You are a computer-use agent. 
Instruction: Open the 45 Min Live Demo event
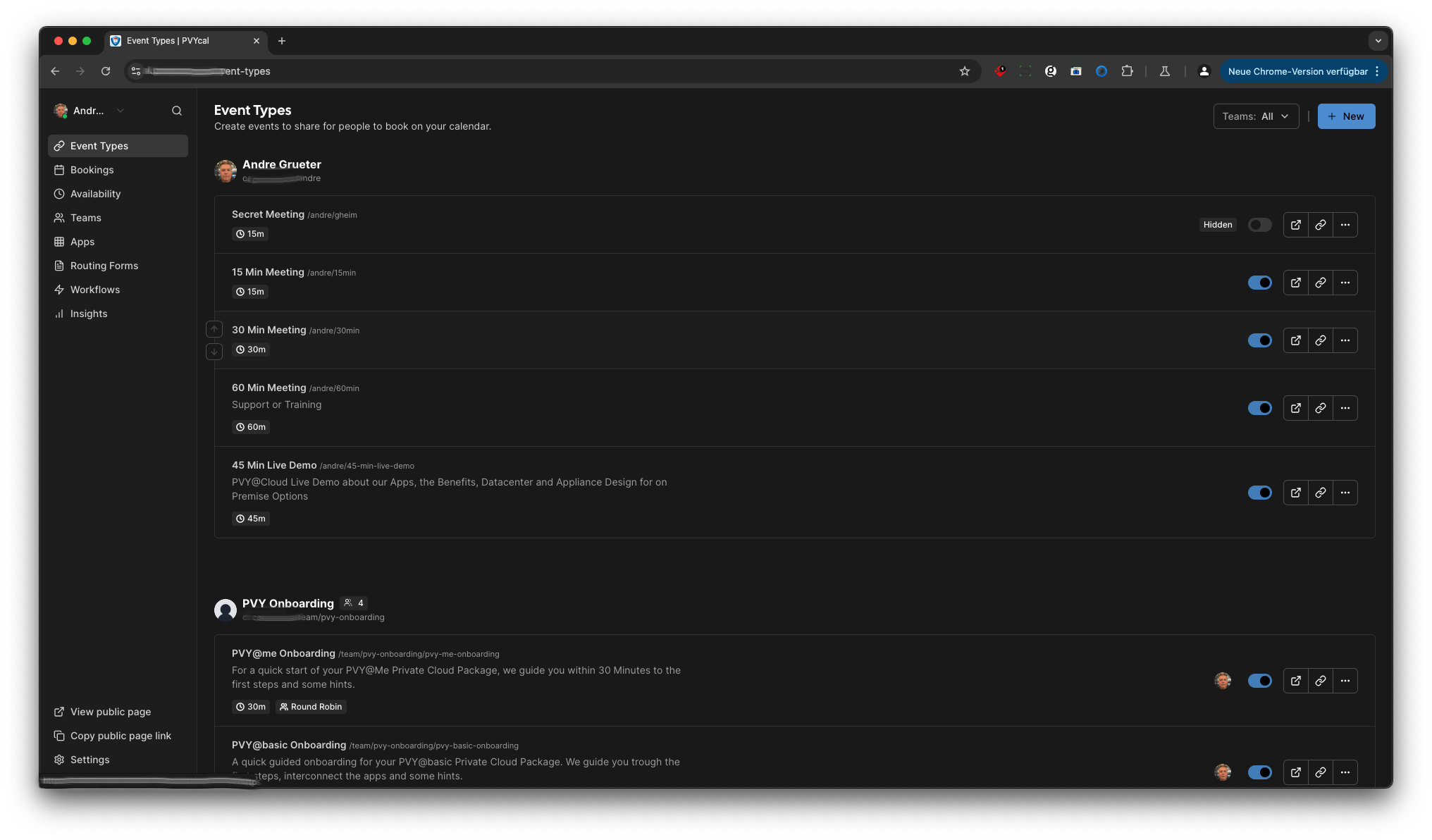click(274, 465)
